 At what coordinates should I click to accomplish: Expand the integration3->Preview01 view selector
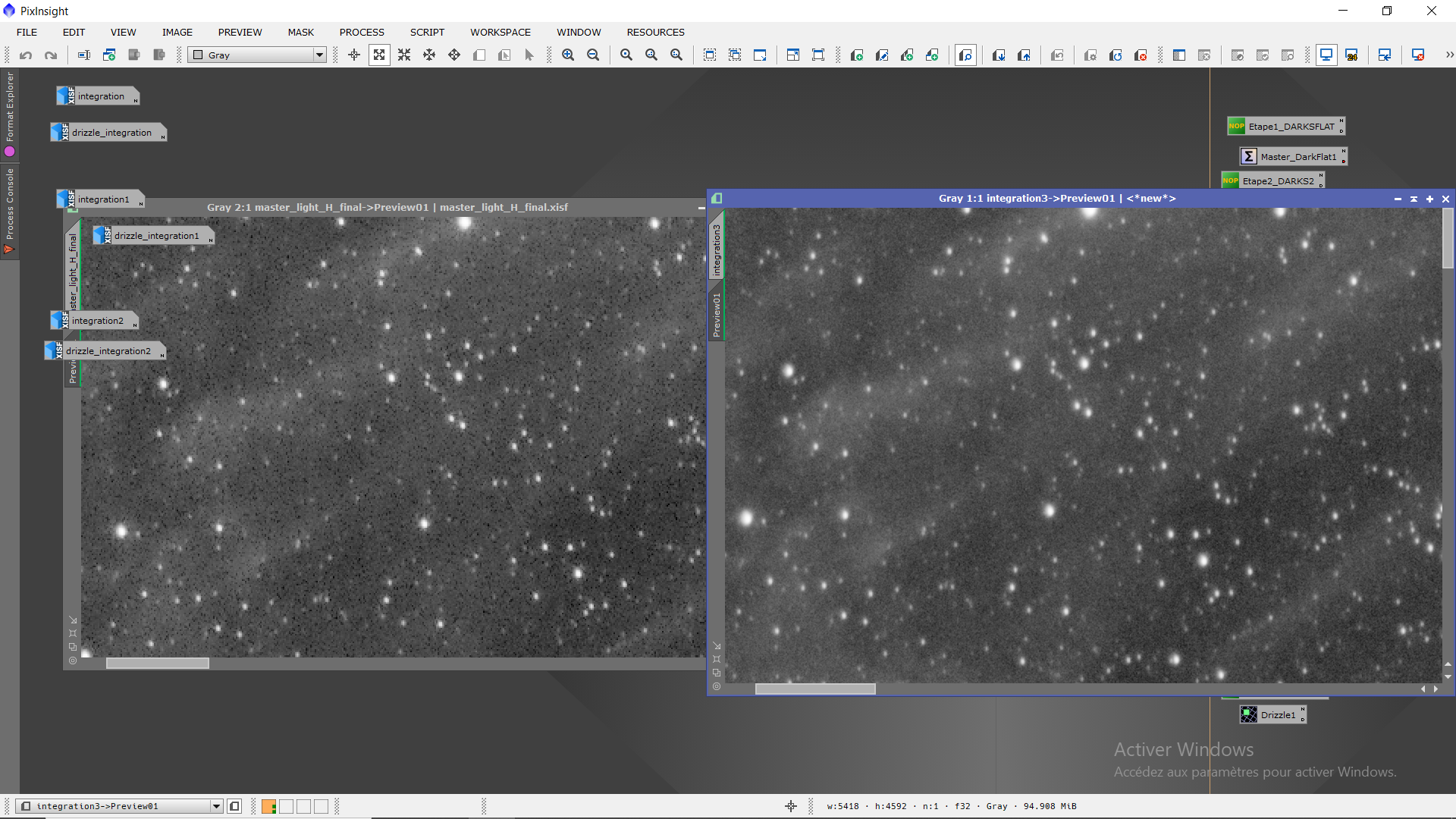tap(216, 806)
